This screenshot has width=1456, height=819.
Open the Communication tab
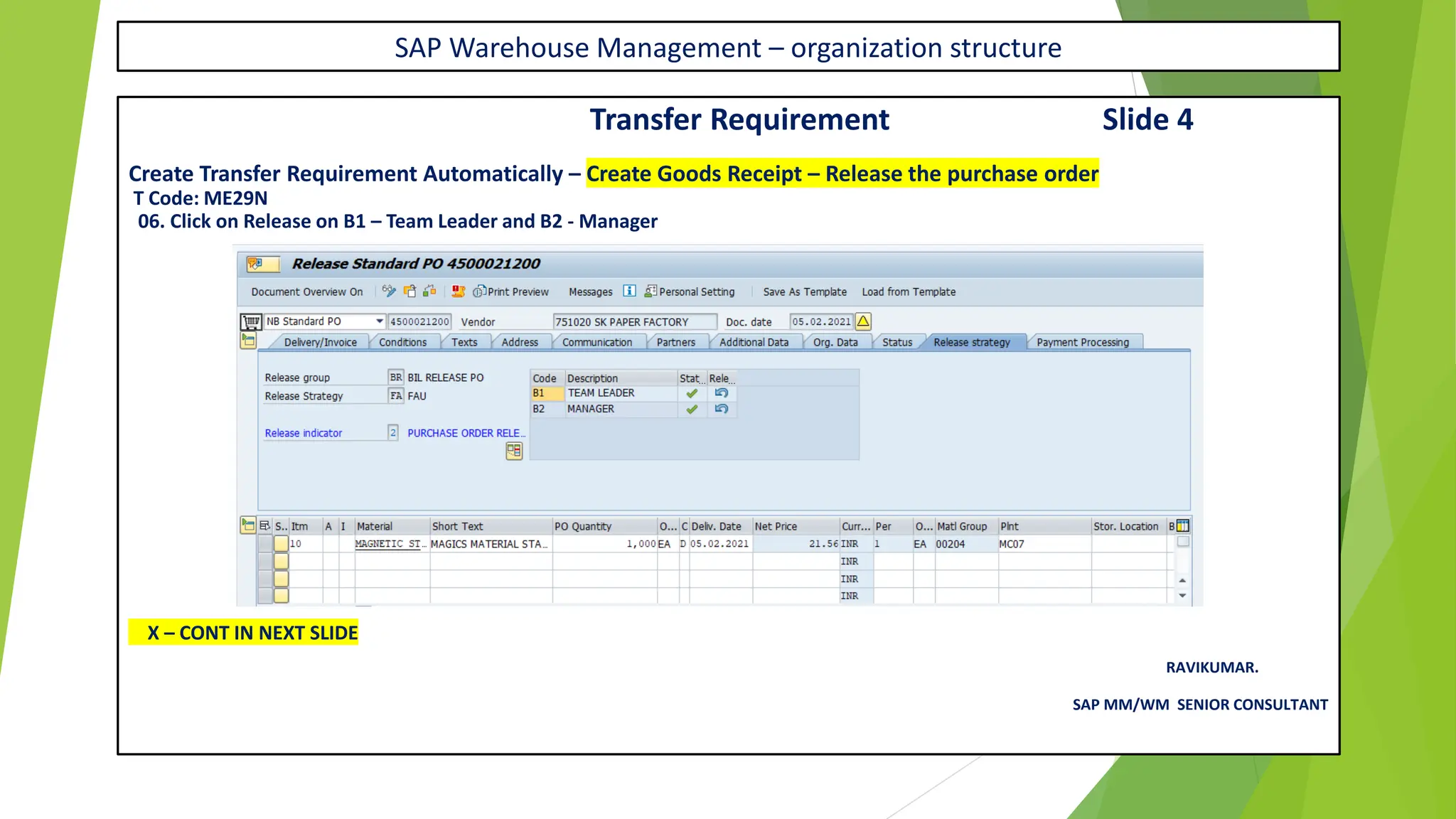click(597, 342)
